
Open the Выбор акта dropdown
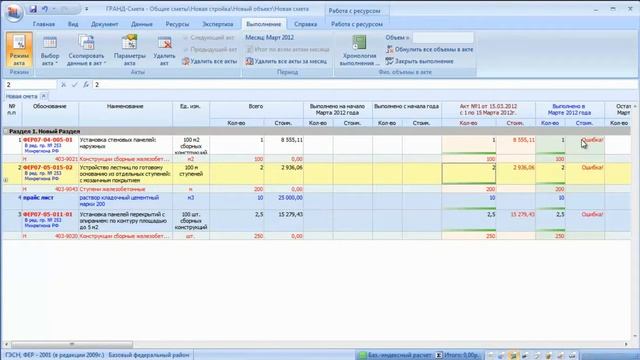(x=50, y=51)
